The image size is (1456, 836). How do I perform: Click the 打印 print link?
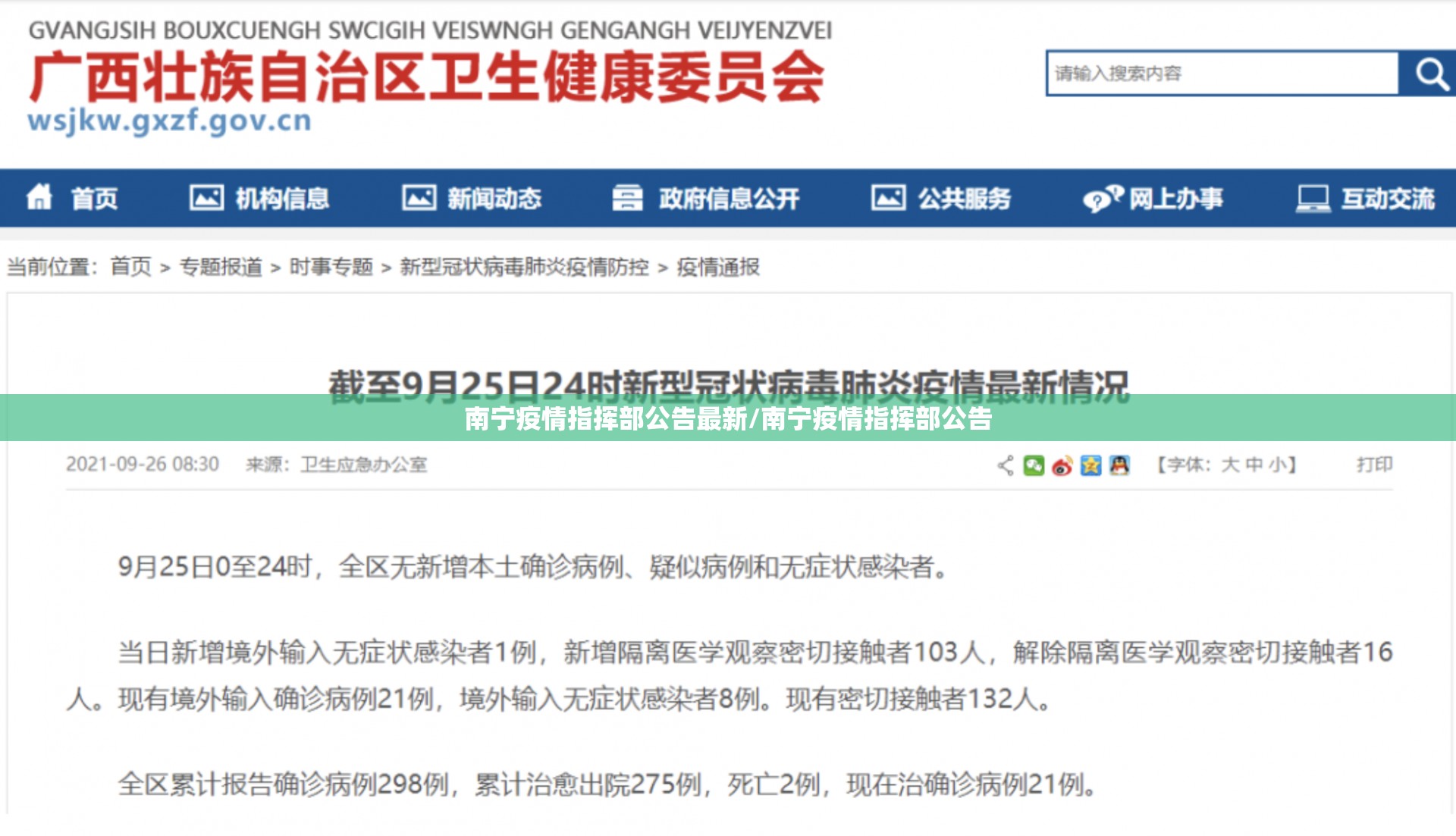point(1374,465)
